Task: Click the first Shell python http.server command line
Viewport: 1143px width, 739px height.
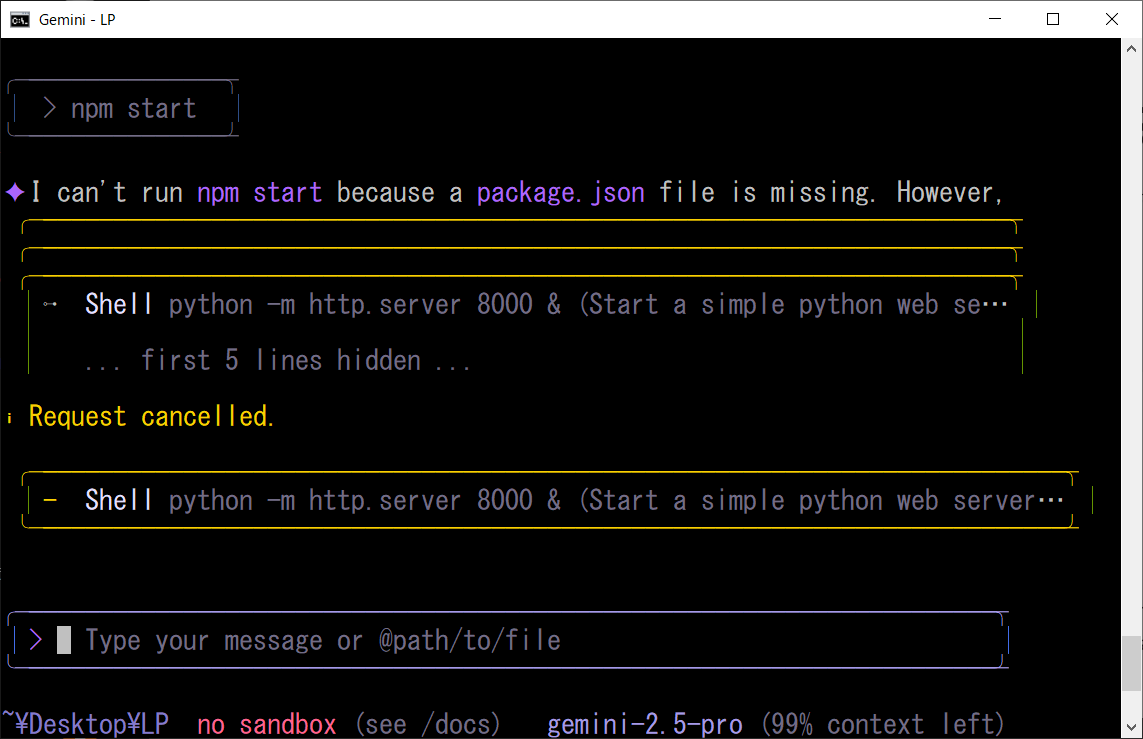Action: point(546,305)
